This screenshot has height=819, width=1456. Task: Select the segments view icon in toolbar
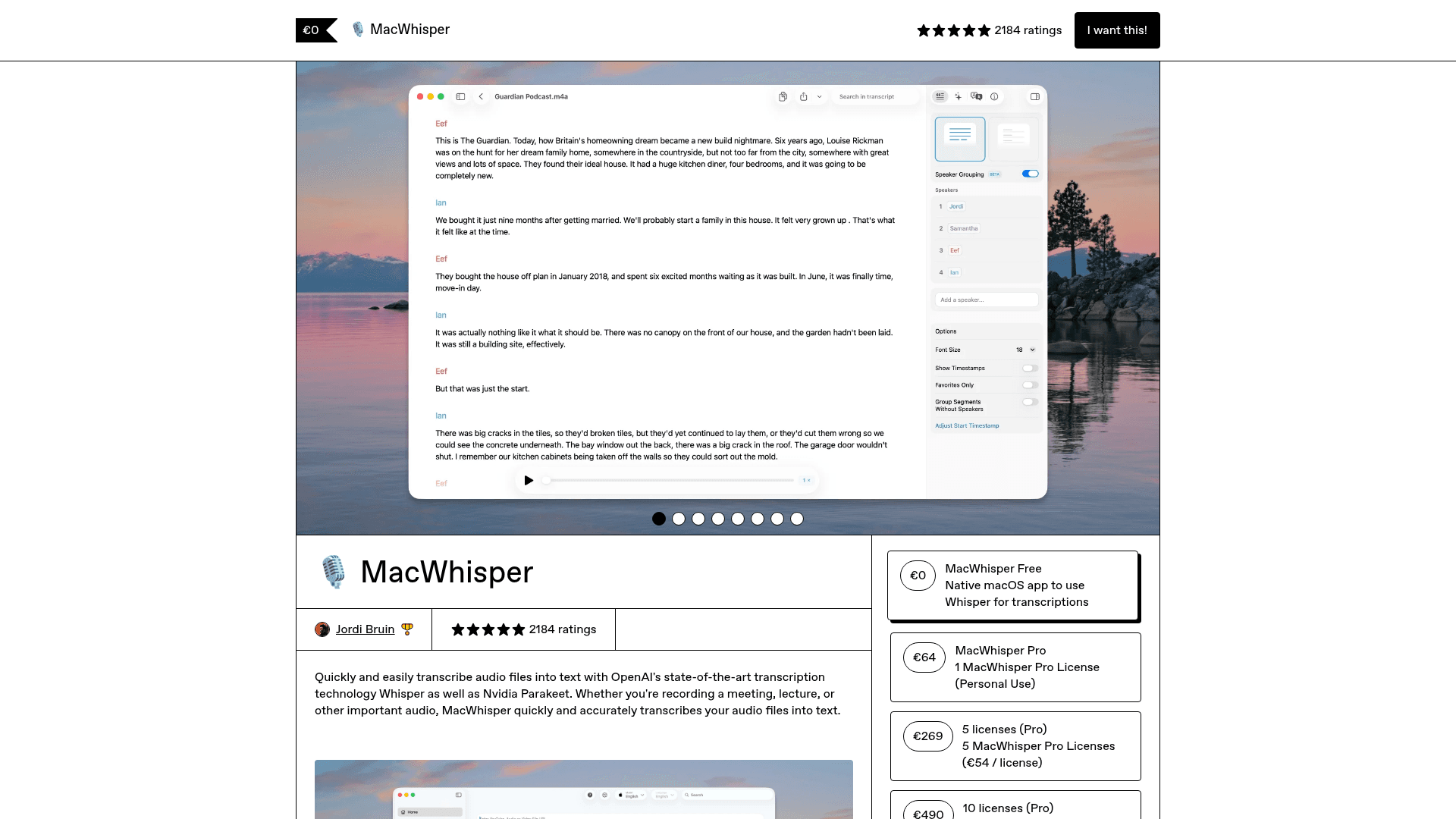tap(940, 96)
